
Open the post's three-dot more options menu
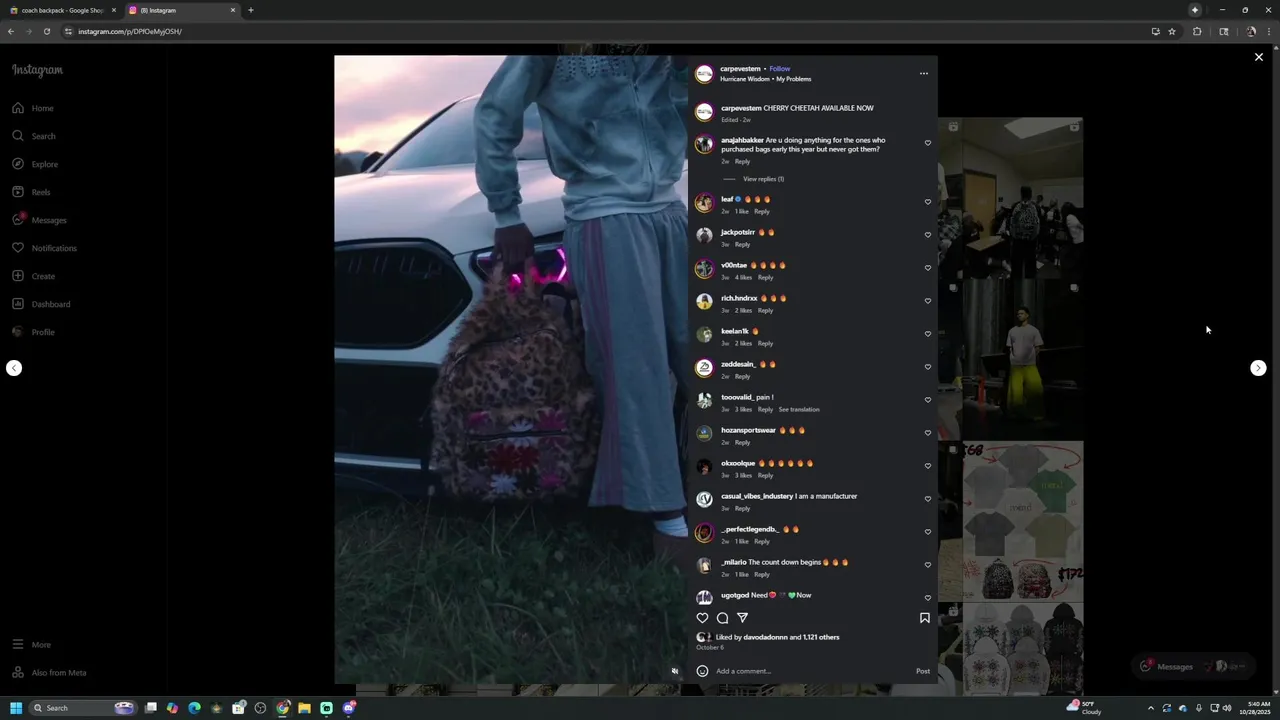point(924,73)
